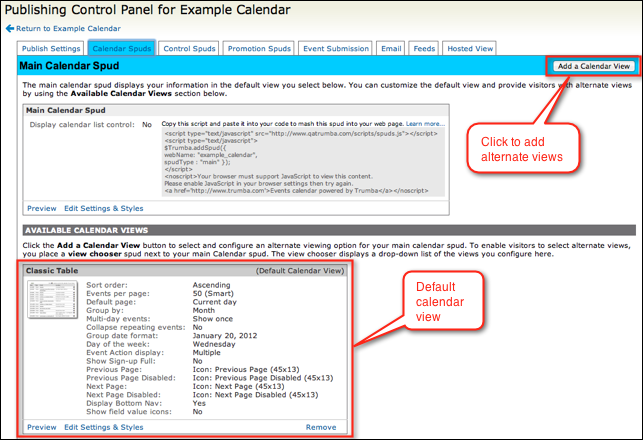Image resolution: width=643 pixels, height=440 pixels.
Task: Preview the Classic Table view
Action: [41, 427]
